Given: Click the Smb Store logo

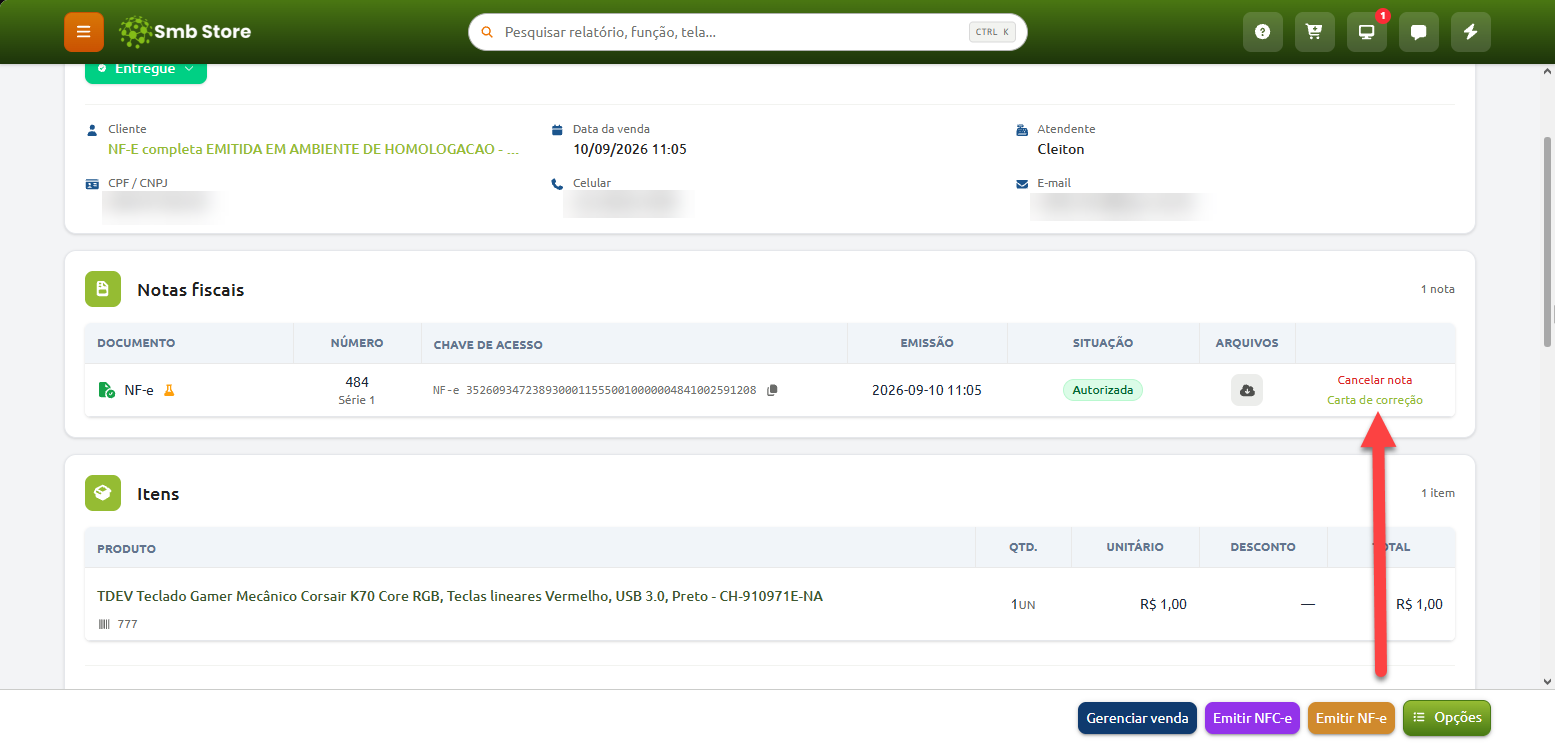Looking at the screenshot, I should pos(184,32).
